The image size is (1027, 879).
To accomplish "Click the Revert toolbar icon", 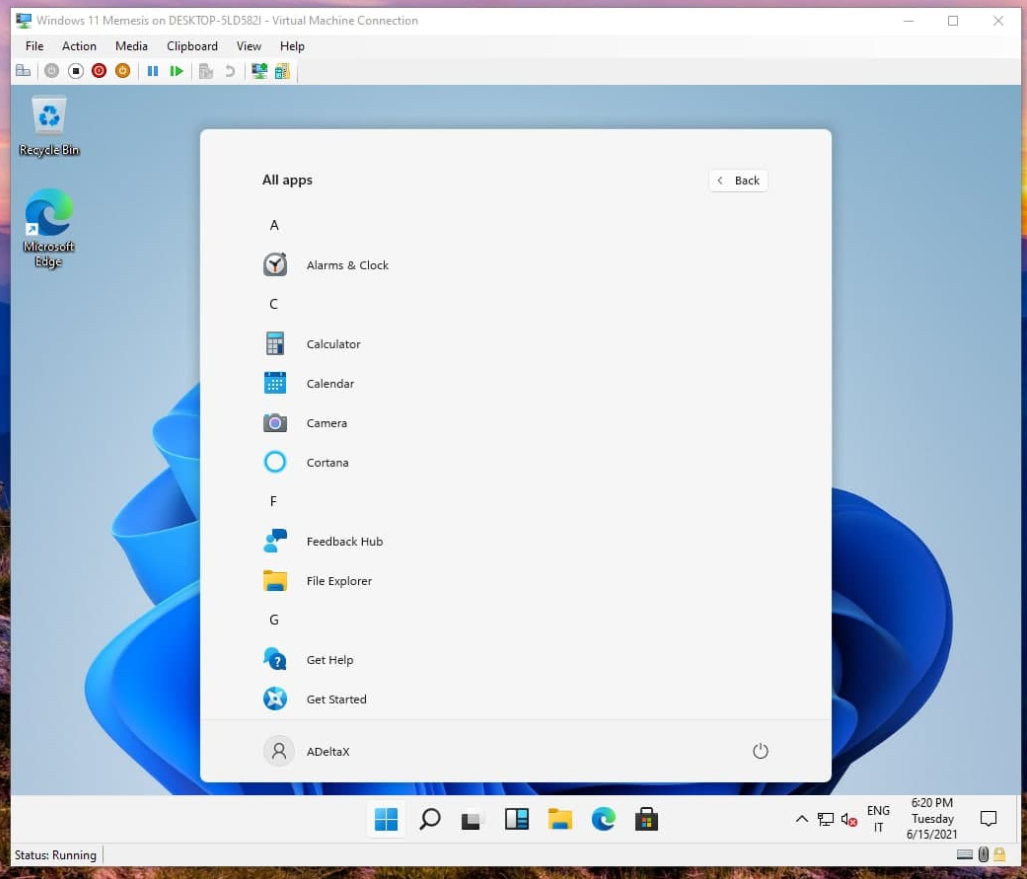I will point(230,71).
